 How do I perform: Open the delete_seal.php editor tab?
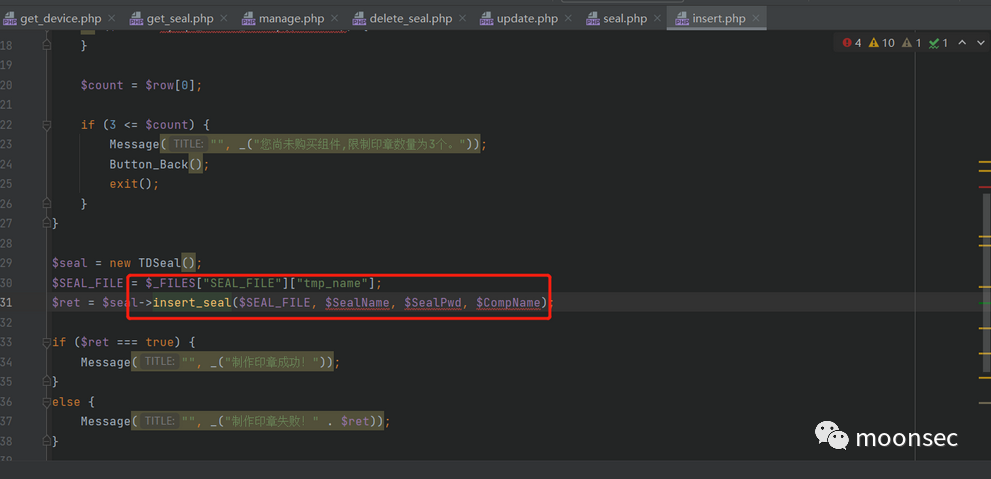click(411, 19)
